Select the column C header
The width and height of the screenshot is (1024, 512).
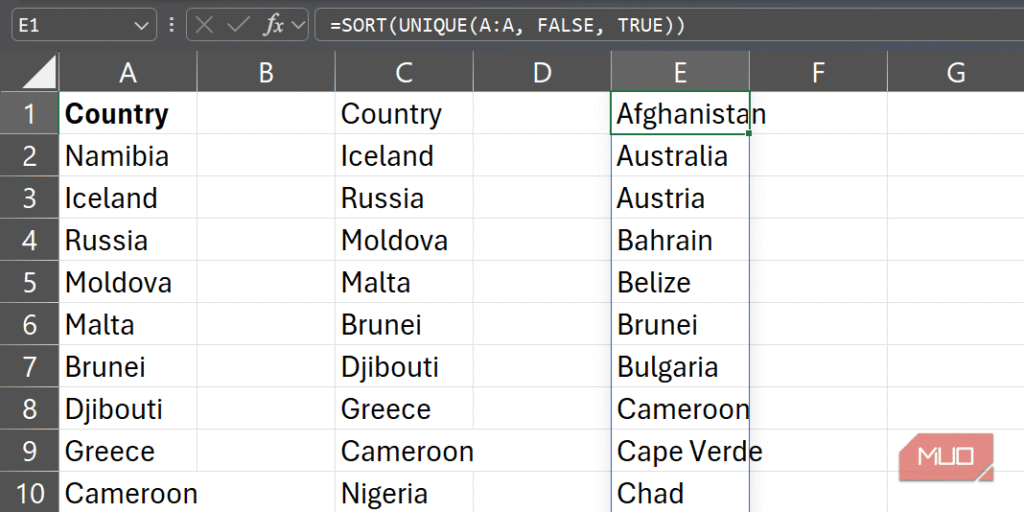404,72
